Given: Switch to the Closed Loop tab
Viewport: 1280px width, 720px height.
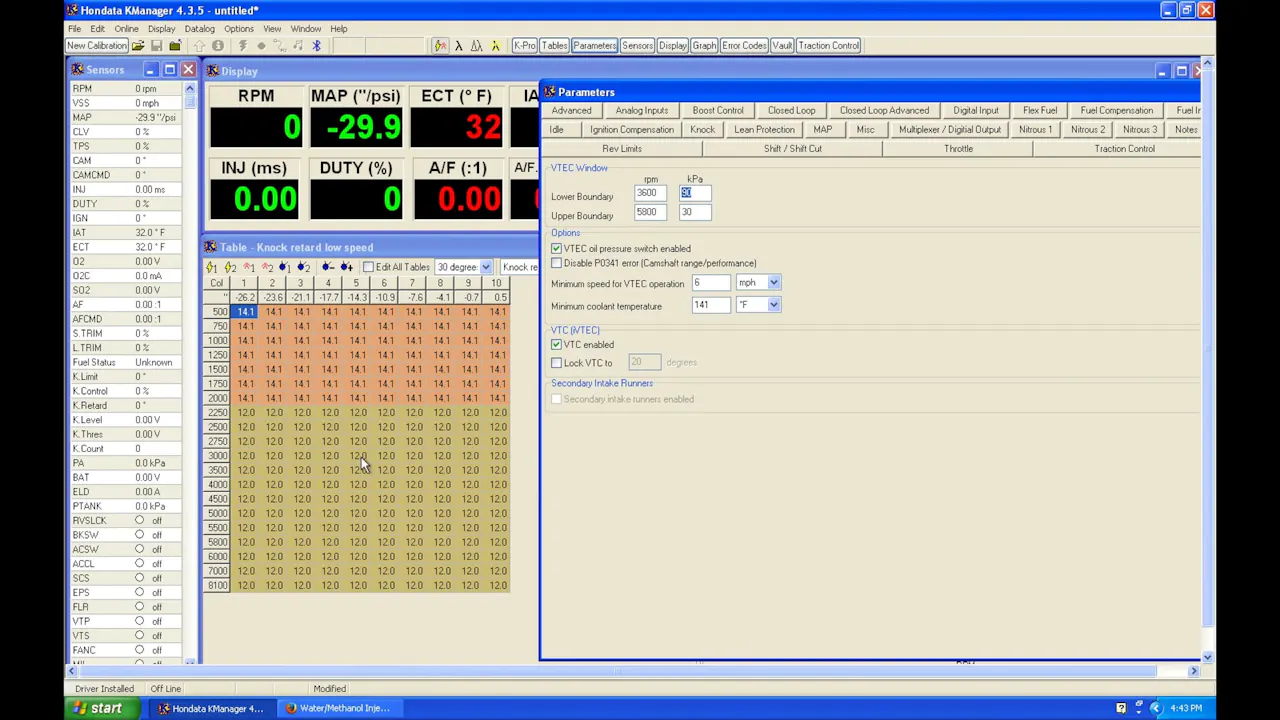Looking at the screenshot, I should (791, 110).
